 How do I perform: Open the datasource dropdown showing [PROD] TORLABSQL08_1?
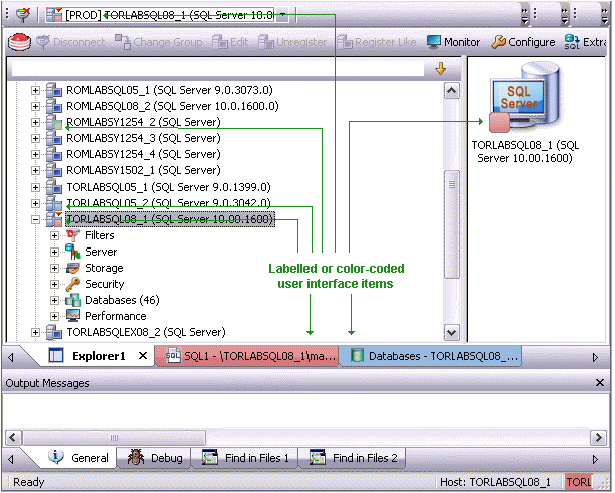click(x=282, y=15)
